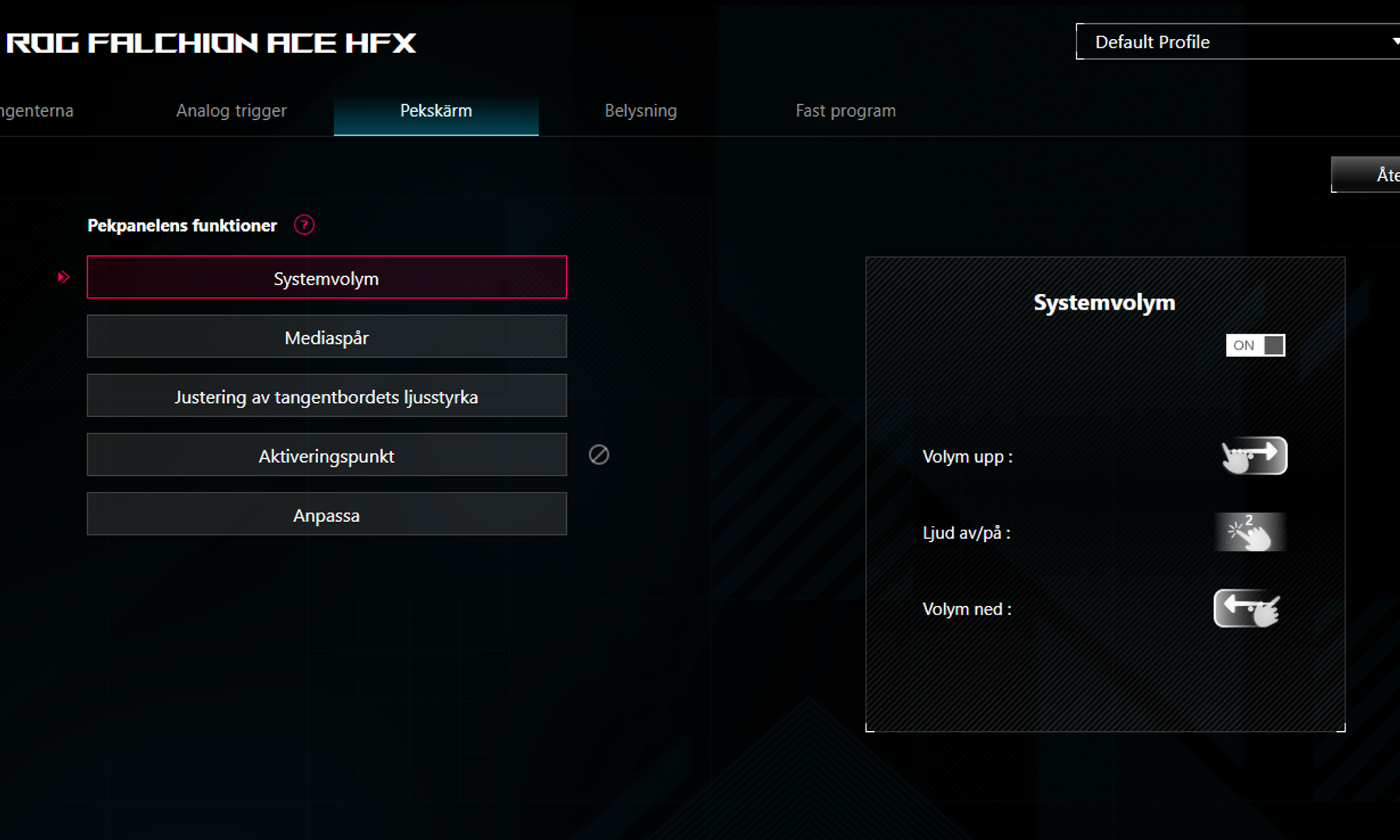
Task: Select the Pekskärm tab
Action: click(x=436, y=110)
